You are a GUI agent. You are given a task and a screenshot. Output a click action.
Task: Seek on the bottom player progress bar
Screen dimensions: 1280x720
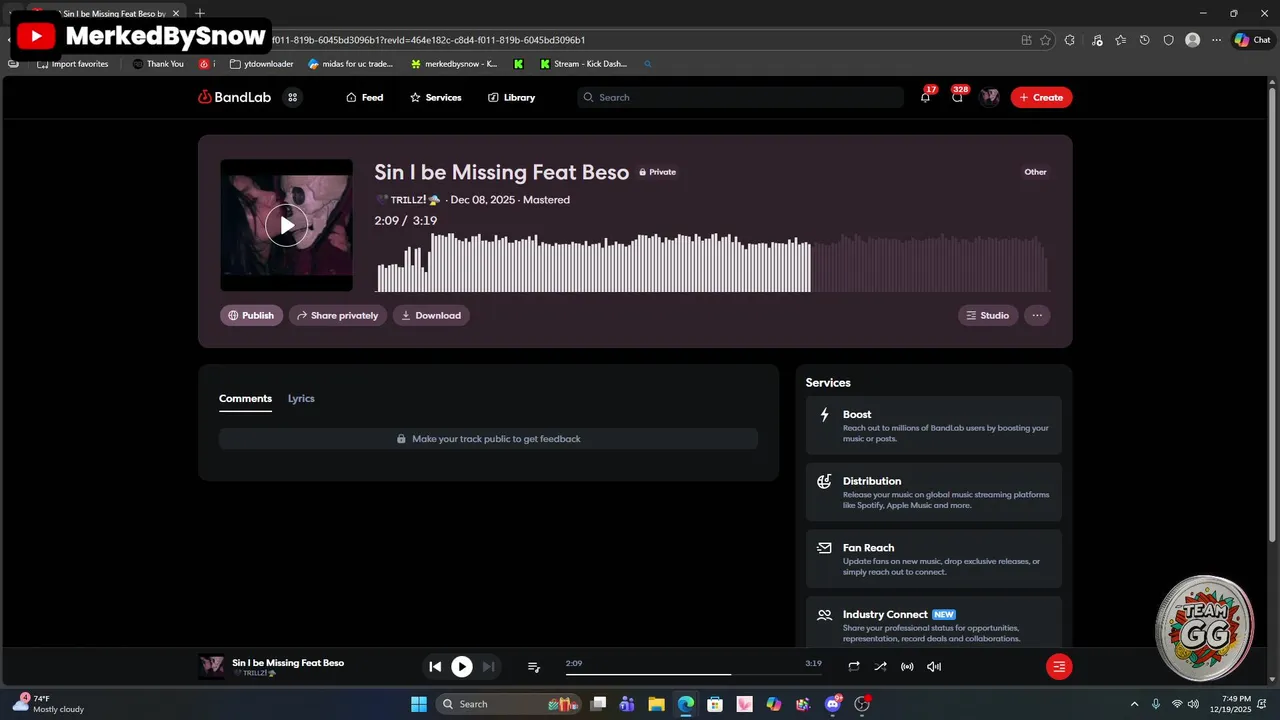pos(693,674)
